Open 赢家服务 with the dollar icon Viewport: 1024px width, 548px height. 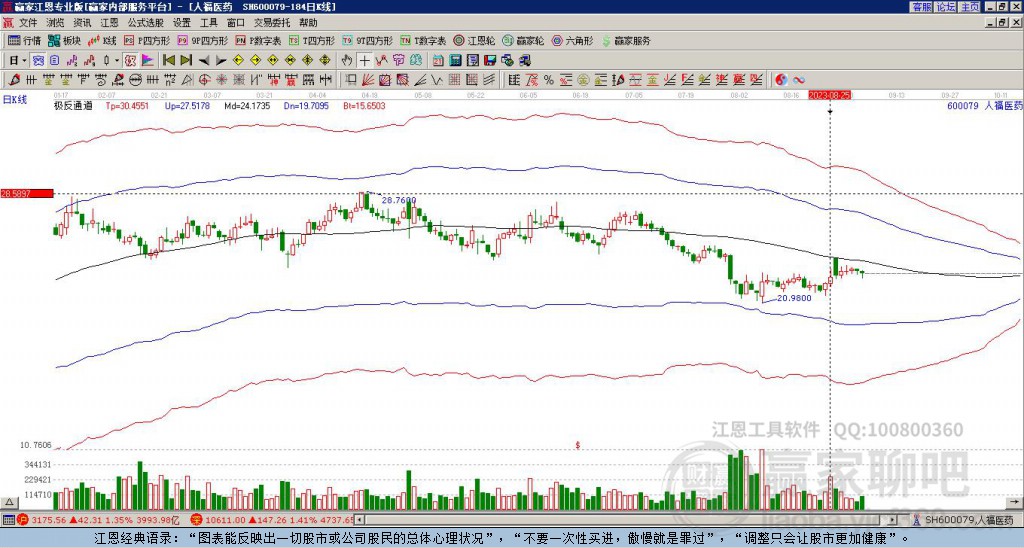click(x=626, y=40)
